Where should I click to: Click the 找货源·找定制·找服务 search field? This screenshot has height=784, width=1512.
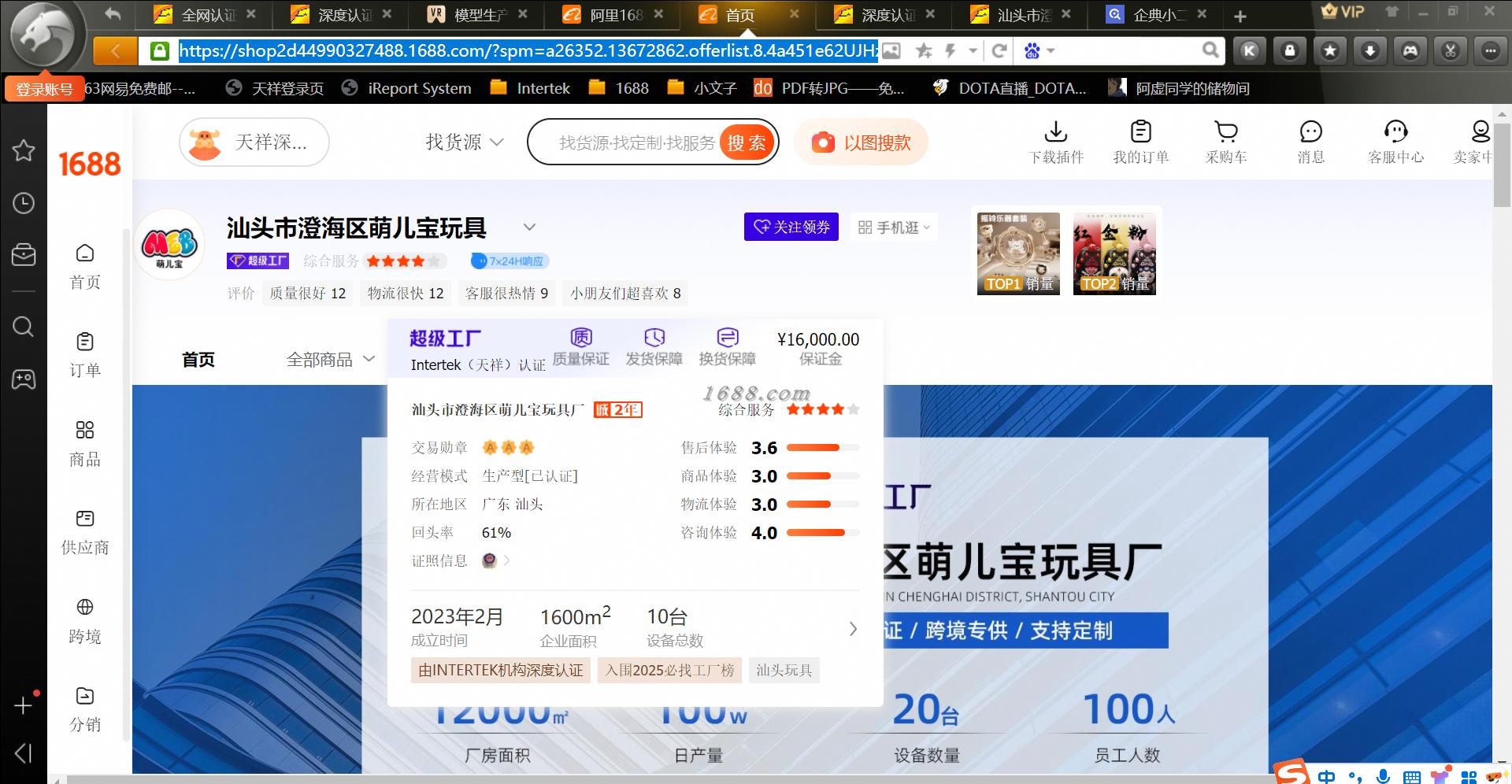[636, 142]
